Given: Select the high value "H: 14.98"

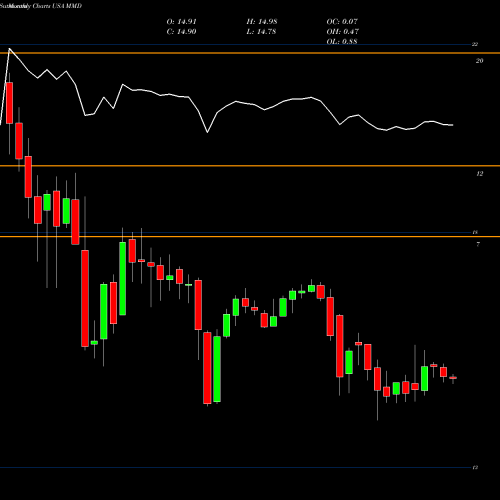Looking at the screenshot, I should 262,22.
